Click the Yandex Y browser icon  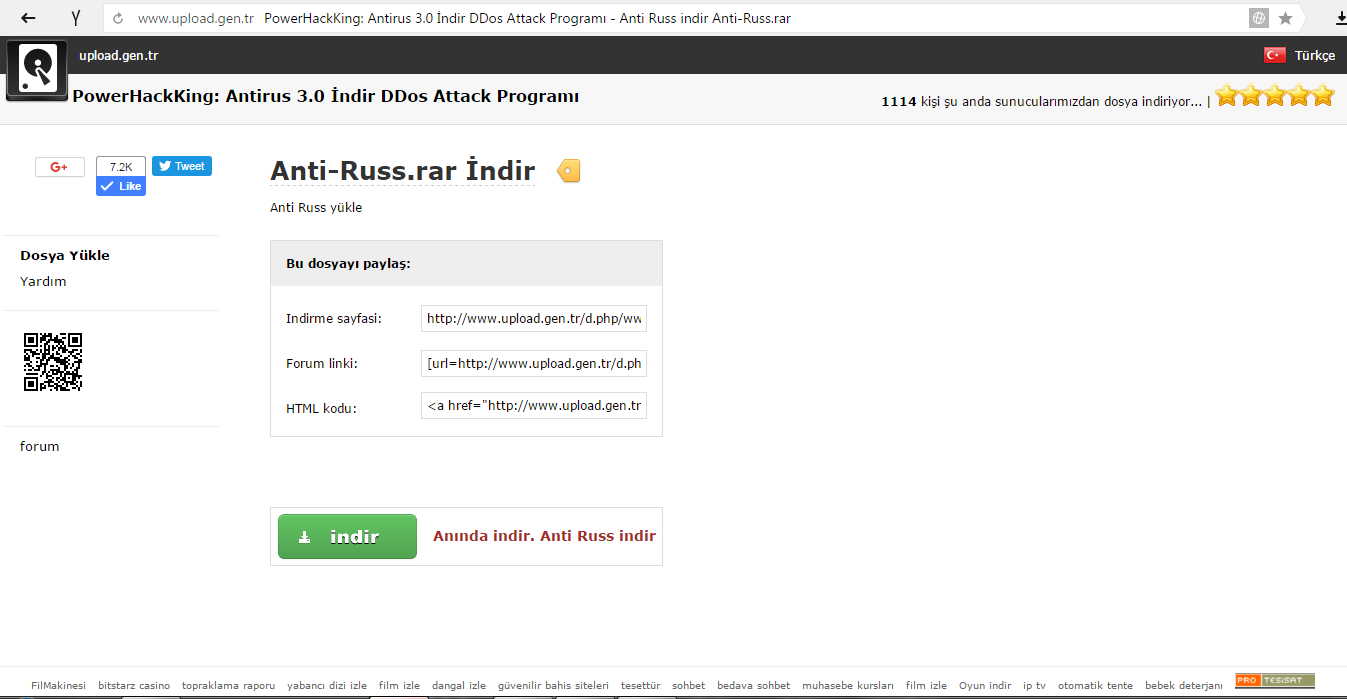point(76,18)
